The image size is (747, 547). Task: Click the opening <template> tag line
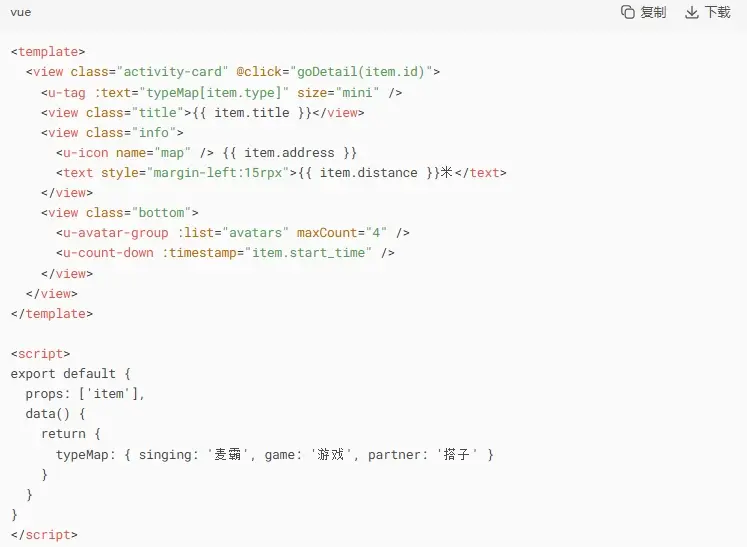tap(48, 51)
